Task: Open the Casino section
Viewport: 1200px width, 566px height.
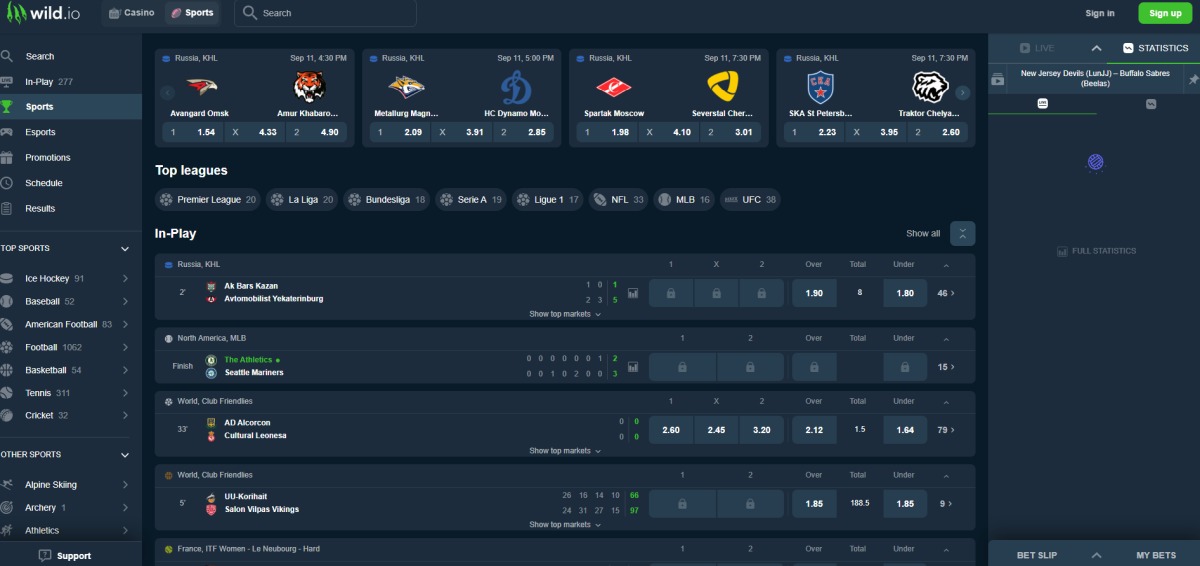Action: (x=131, y=13)
